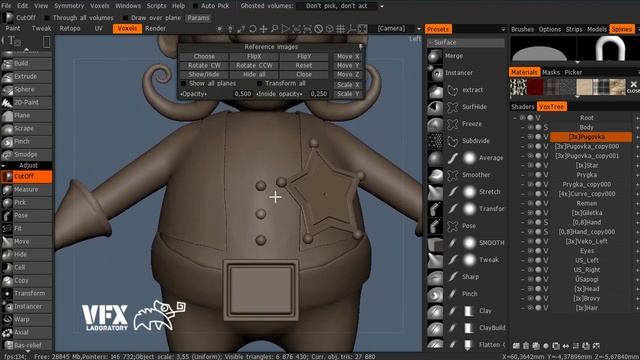Choose the SurfHide preset
This screenshot has height=360, width=640.
(473, 107)
